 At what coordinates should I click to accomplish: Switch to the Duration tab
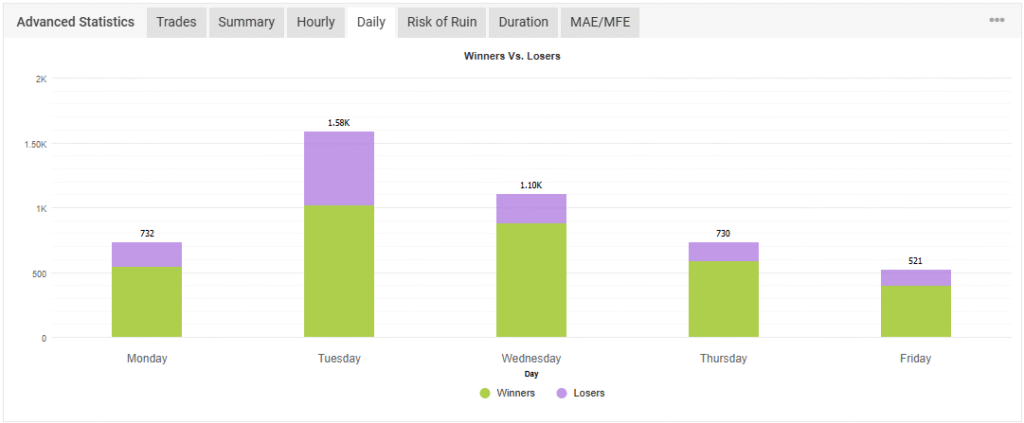523,22
